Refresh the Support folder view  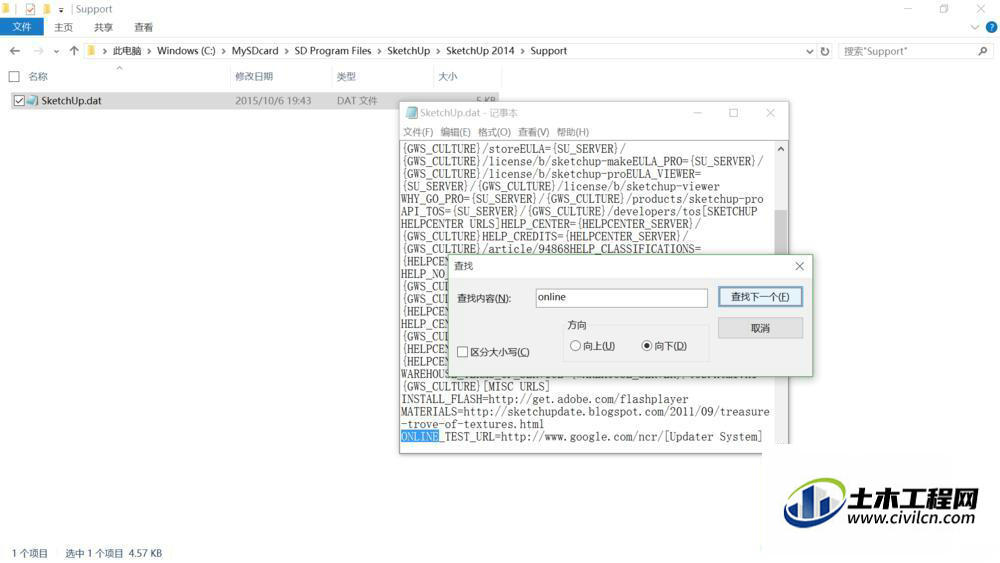[x=825, y=51]
